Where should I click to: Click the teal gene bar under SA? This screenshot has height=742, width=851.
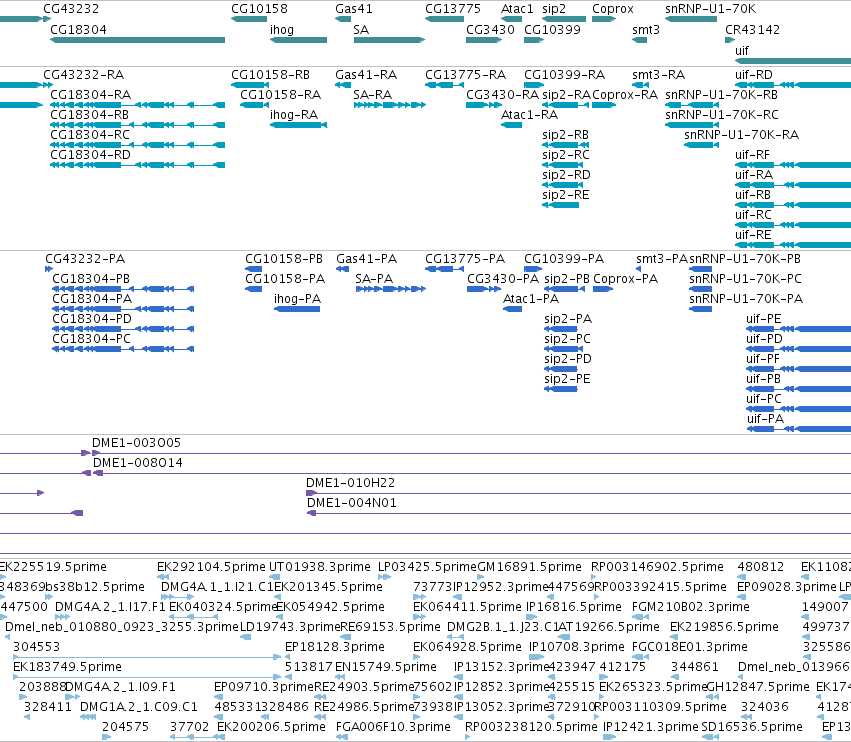(389, 40)
